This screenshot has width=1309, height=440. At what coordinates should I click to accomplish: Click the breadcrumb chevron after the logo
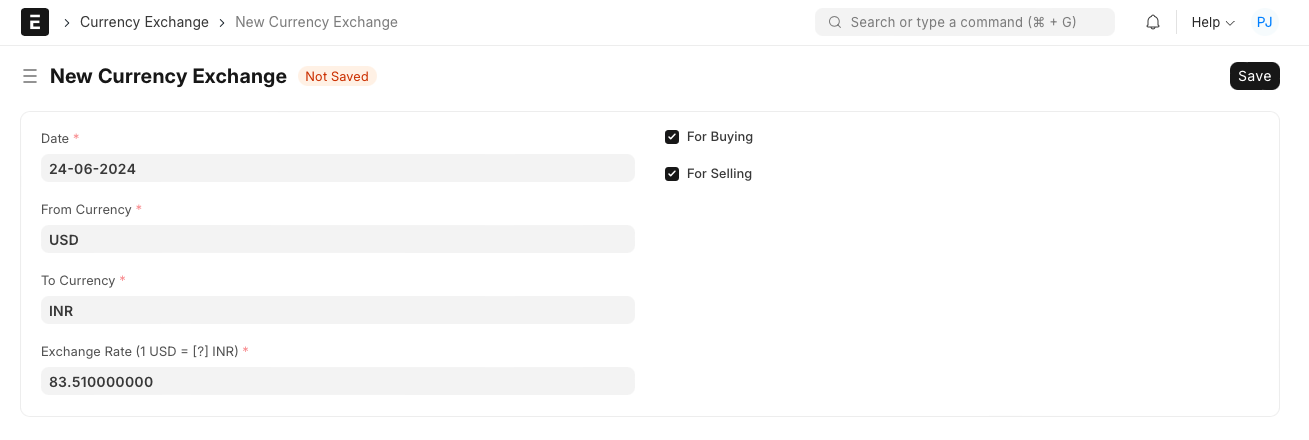[x=66, y=22]
